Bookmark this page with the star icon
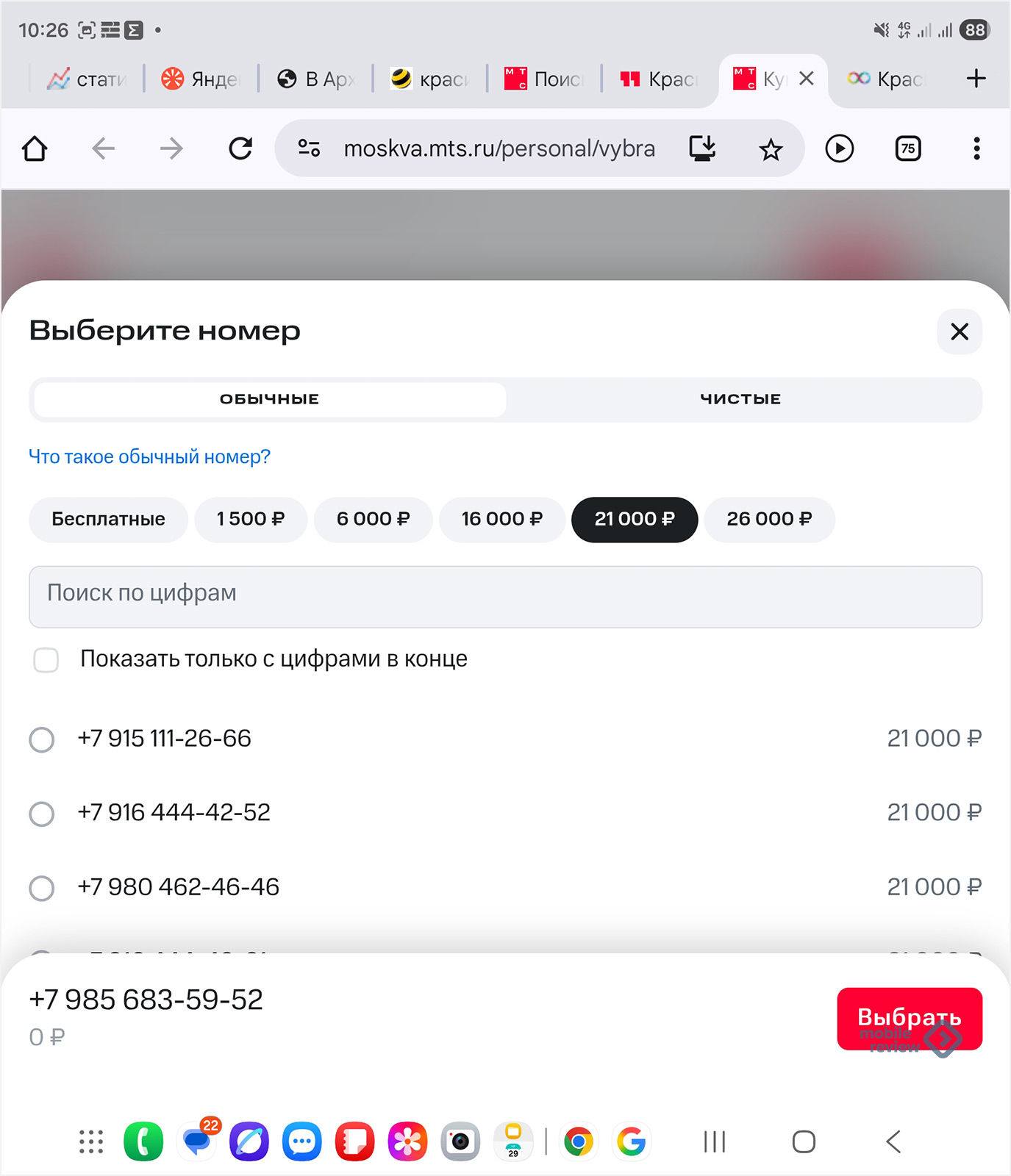This screenshot has width=1011, height=1176. pyautogui.click(x=771, y=150)
